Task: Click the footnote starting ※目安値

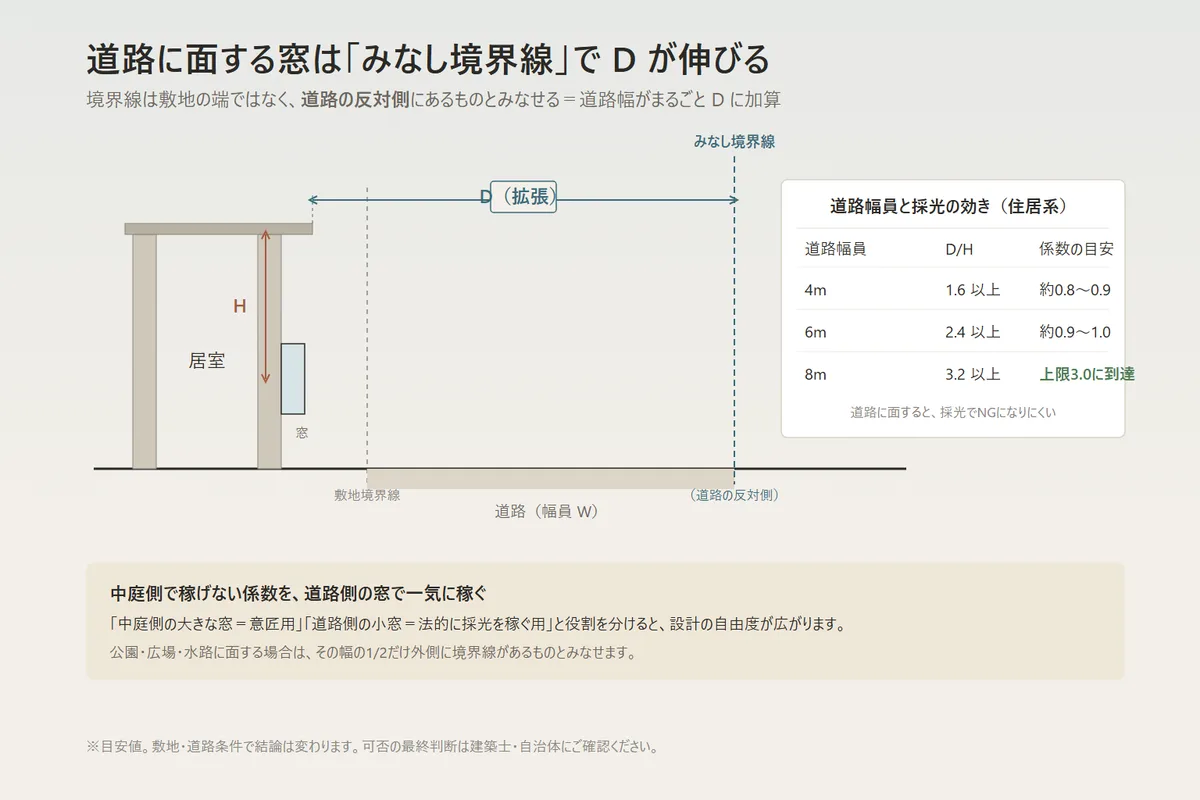Action: (x=372, y=747)
